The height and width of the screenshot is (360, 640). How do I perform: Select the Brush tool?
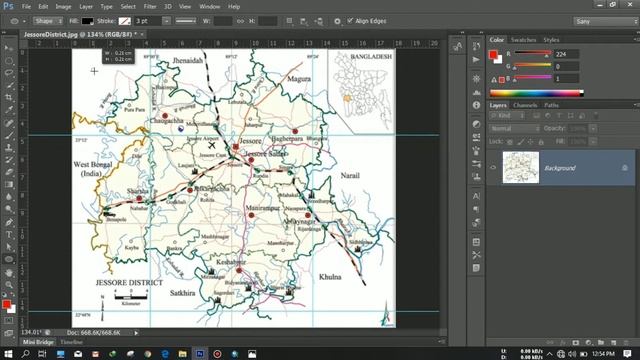point(9,136)
